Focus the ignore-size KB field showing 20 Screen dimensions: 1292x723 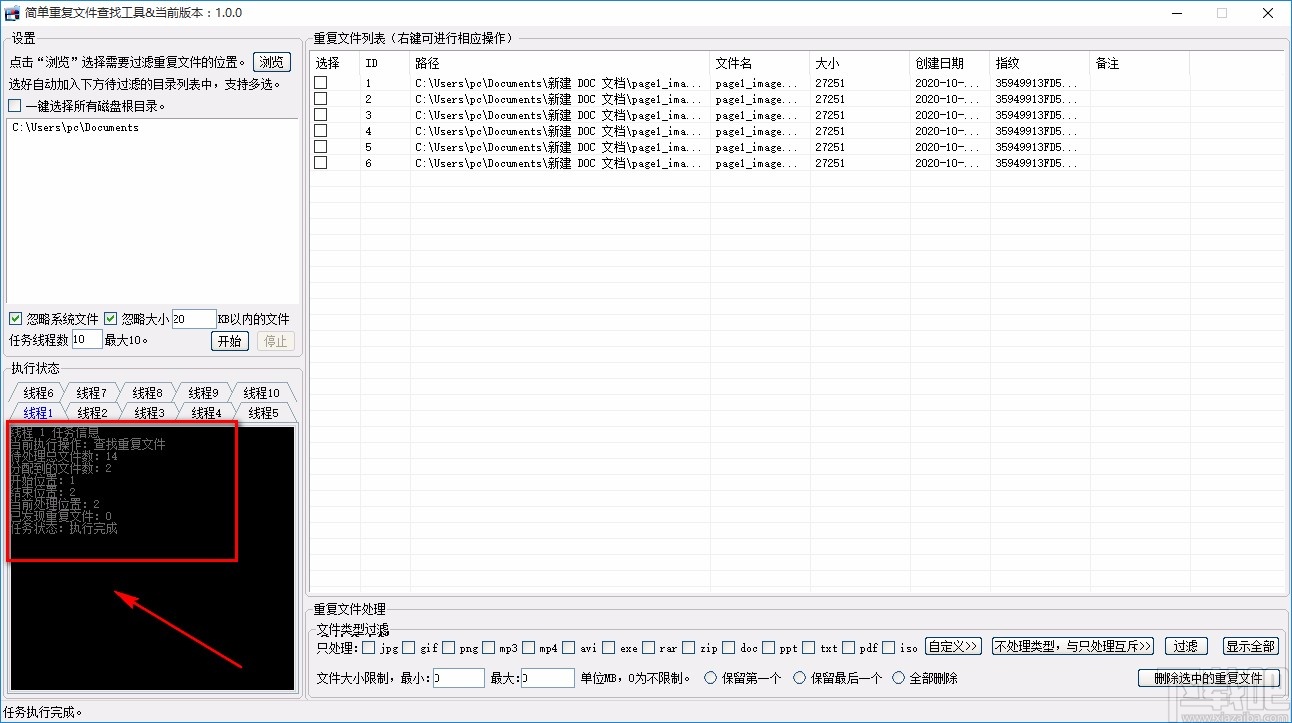194,319
